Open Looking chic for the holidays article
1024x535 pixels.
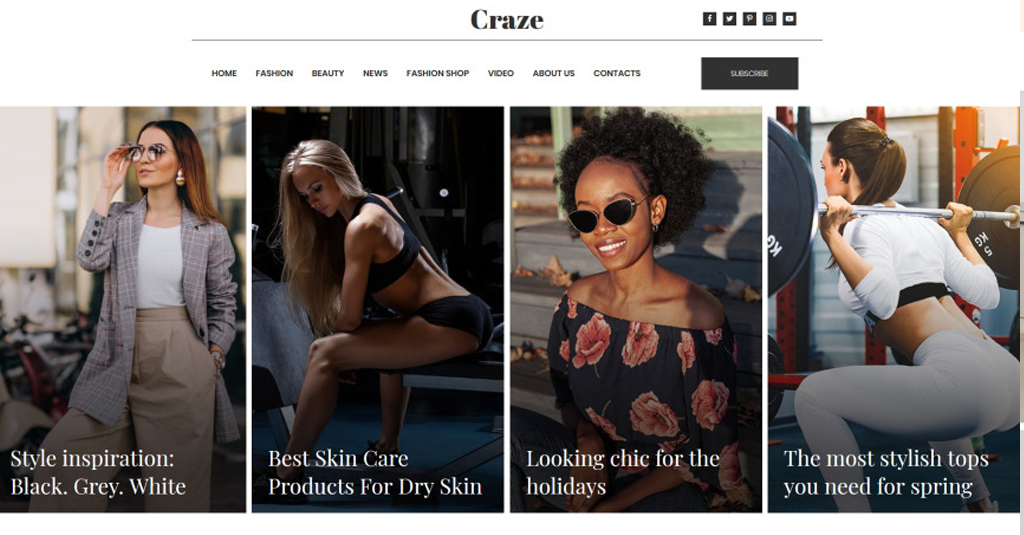click(x=623, y=472)
